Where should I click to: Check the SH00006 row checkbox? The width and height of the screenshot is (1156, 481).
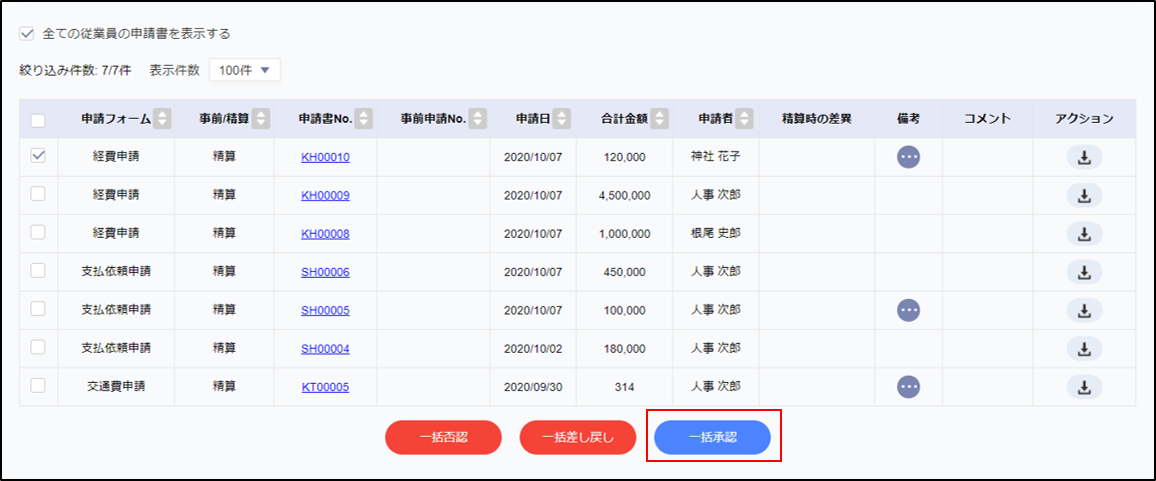[x=38, y=271]
